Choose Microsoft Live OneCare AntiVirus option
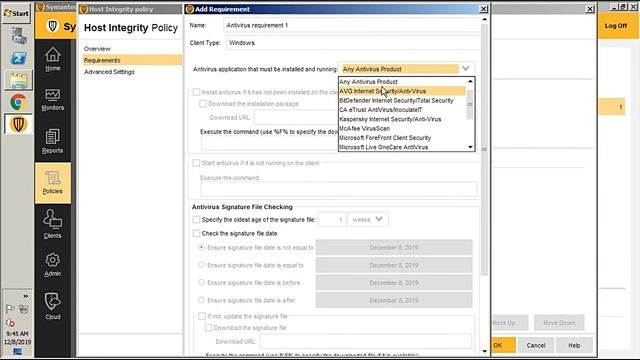Screen dimensions: 640x360 click(402, 147)
